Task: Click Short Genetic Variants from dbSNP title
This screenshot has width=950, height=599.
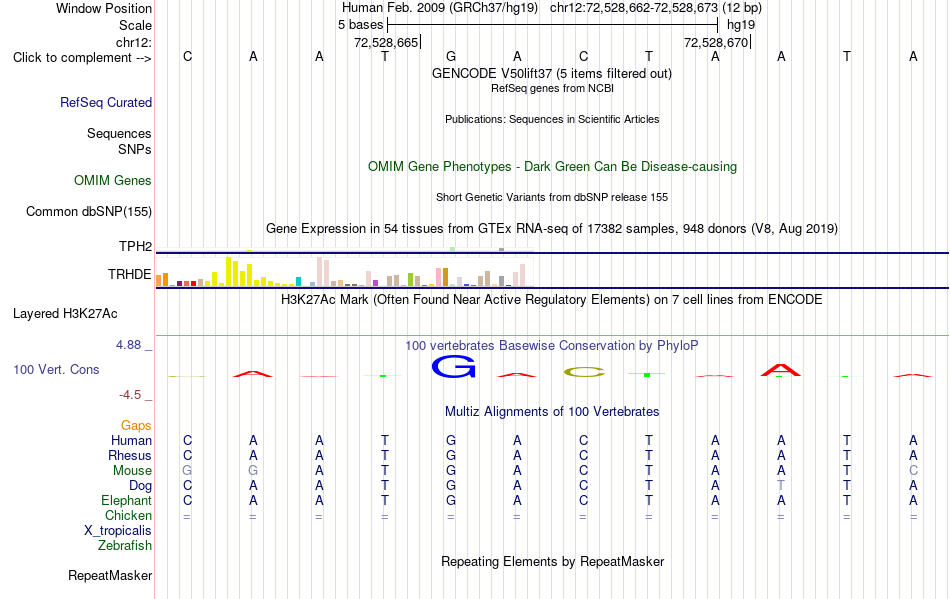Action: click(x=552, y=197)
